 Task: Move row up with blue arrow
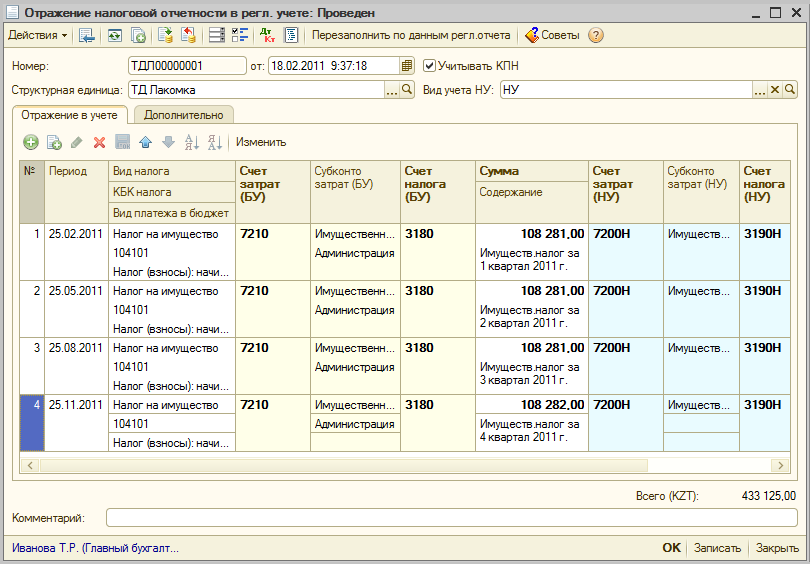(x=145, y=142)
